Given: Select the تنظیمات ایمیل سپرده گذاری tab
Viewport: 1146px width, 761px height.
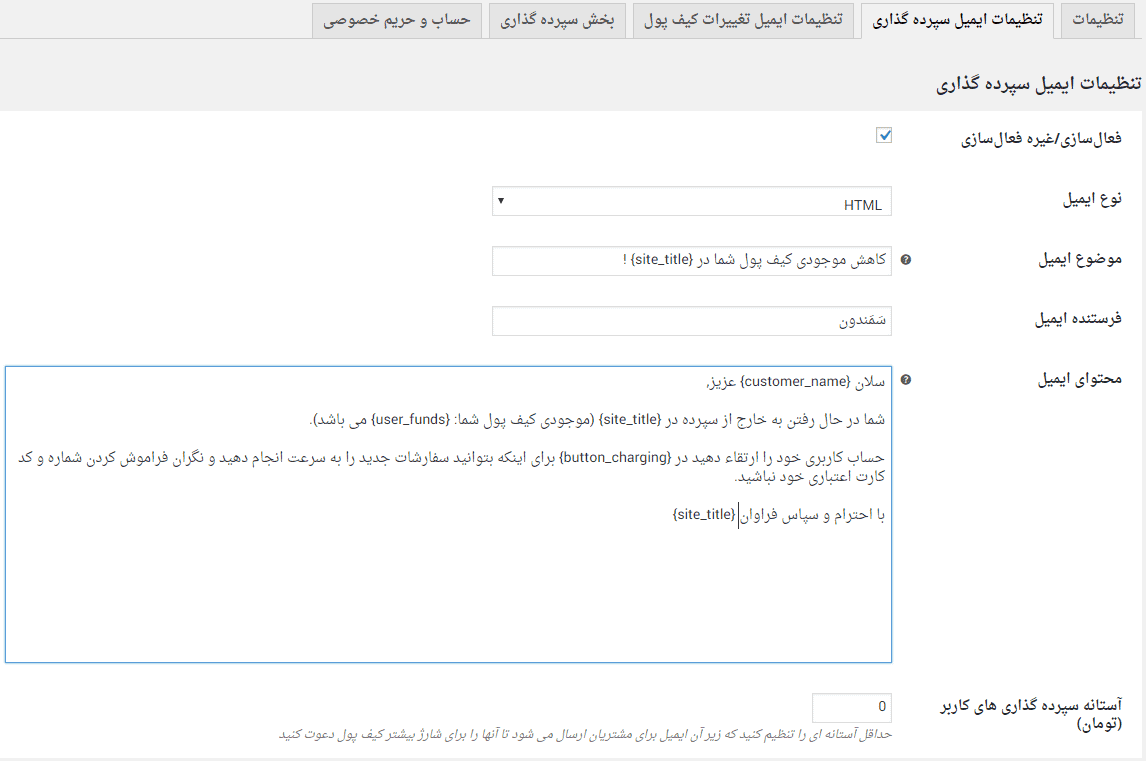Looking at the screenshot, I should tap(957, 20).
